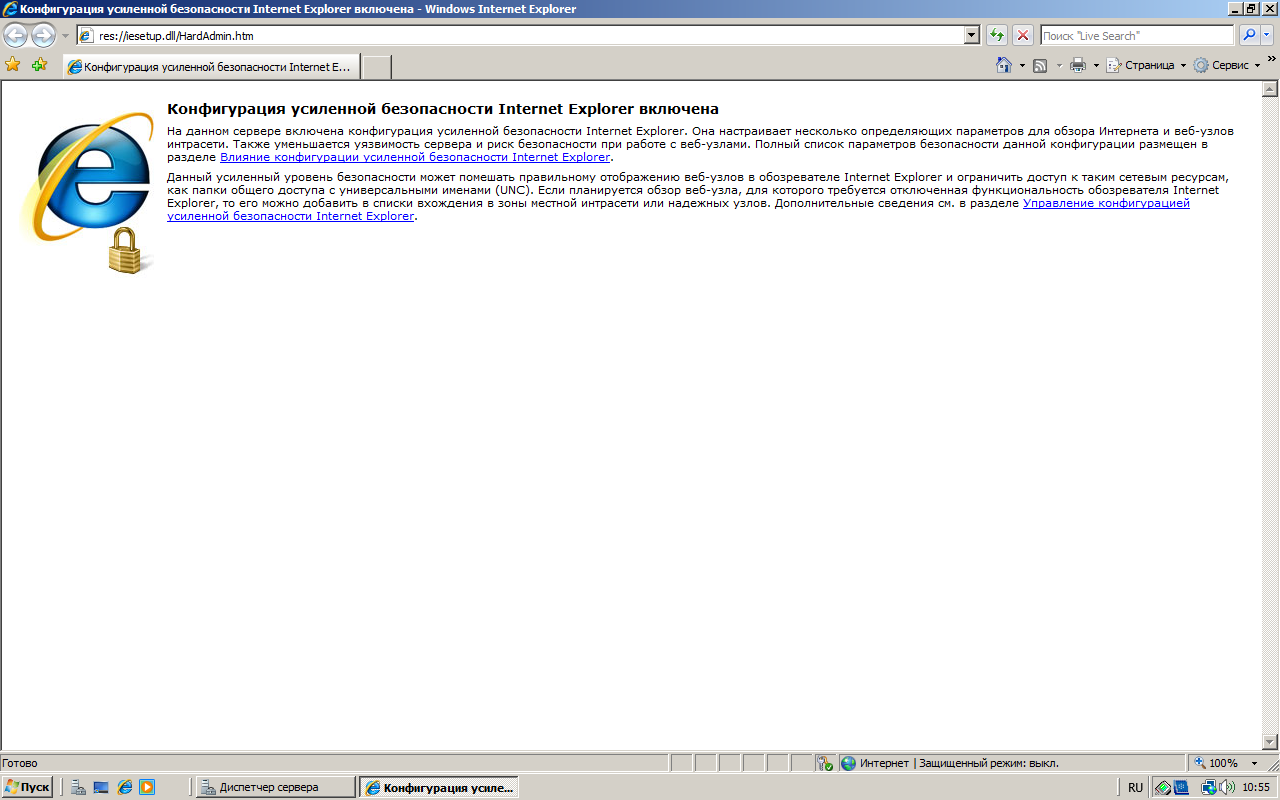Expand the feeds dropdown arrow
1280x800 pixels.
point(1059,66)
